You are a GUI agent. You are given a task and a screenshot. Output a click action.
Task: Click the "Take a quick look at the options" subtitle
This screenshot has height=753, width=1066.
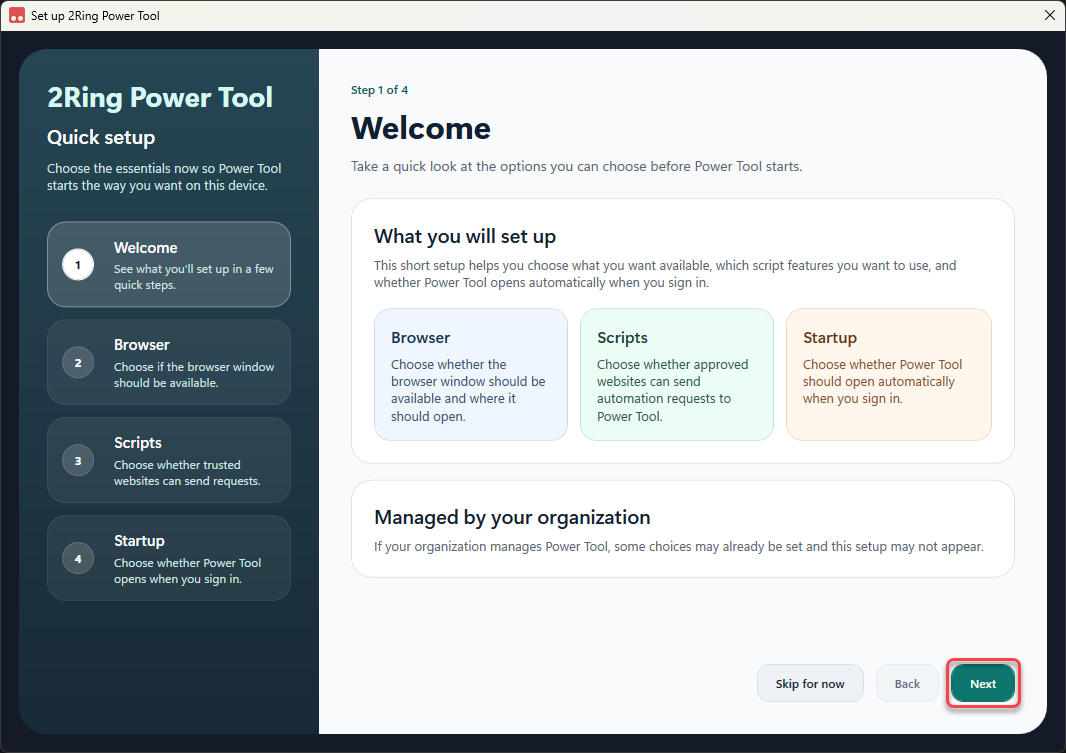577,167
